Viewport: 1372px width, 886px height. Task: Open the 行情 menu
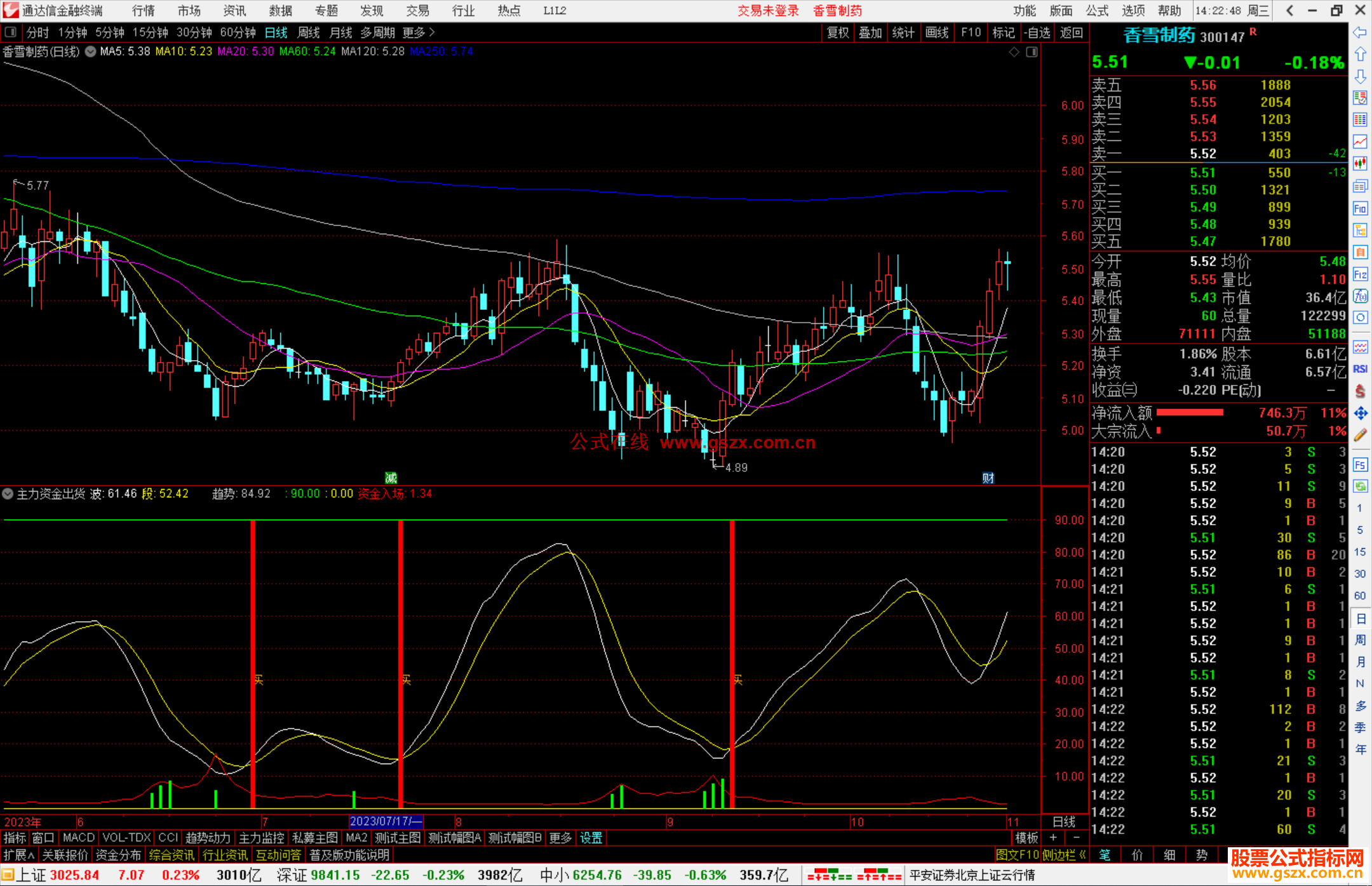(143, 11)
